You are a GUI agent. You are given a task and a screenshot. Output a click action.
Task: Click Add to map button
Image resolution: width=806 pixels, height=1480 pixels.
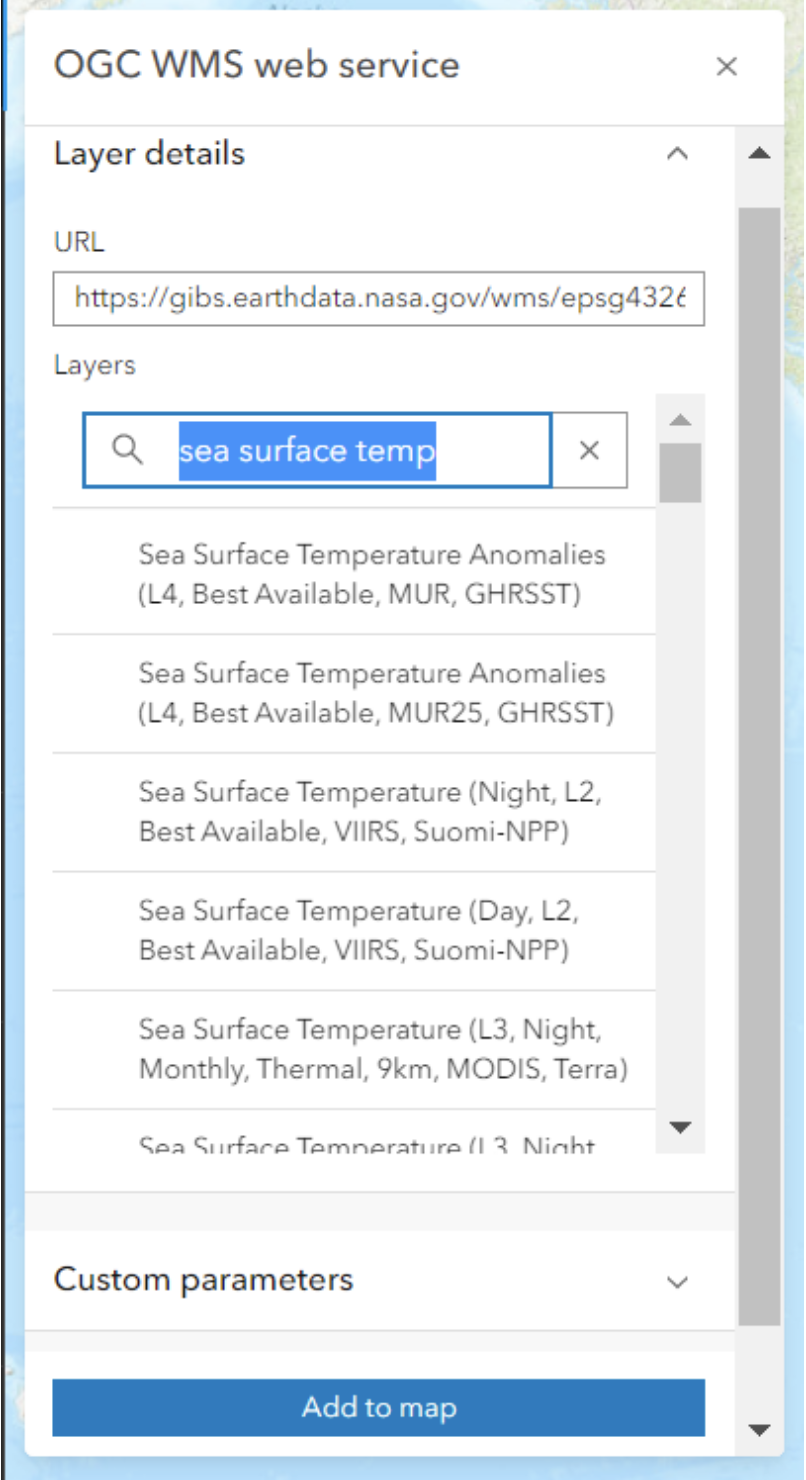[379, 1408]
